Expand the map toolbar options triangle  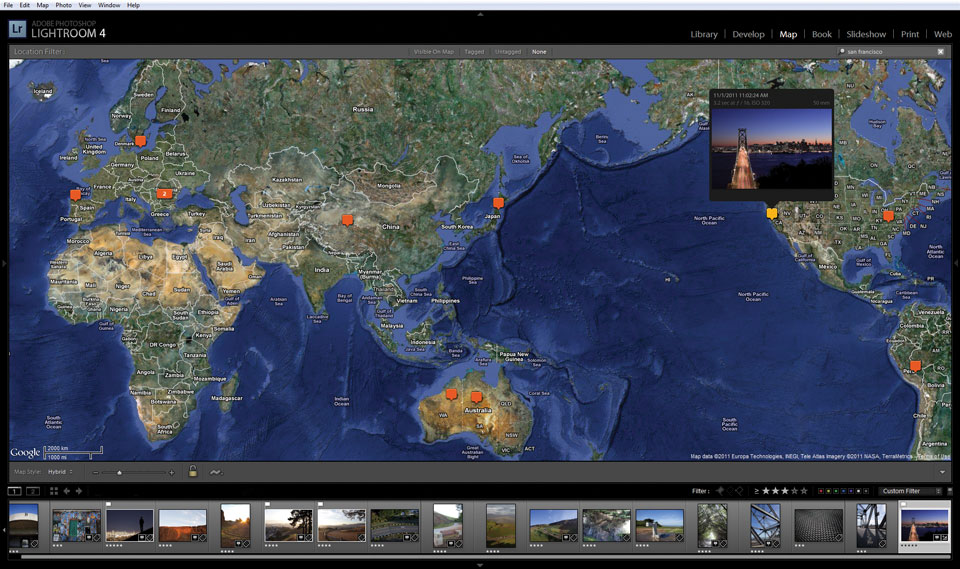[942, 472]
